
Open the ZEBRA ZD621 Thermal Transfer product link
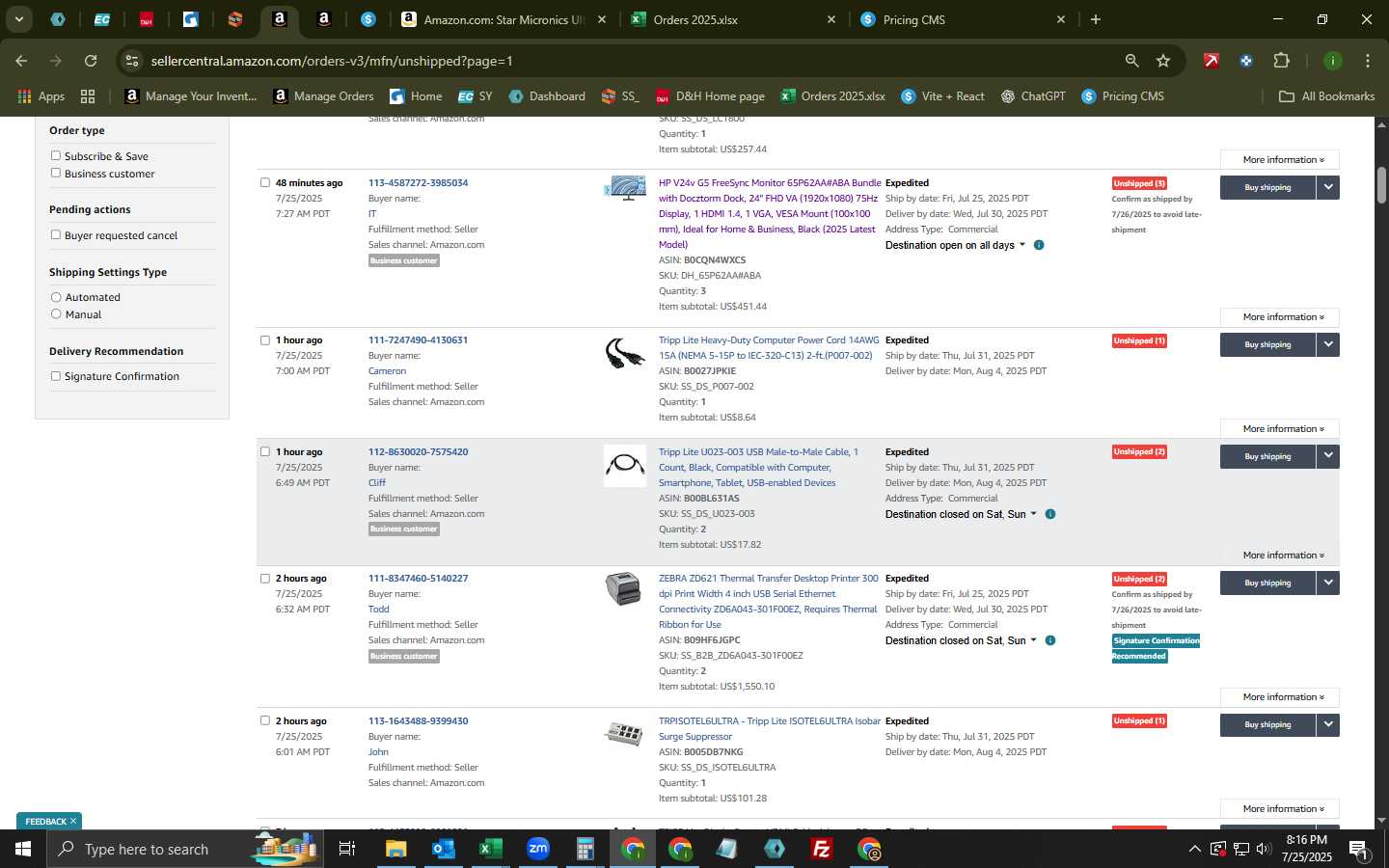point(769,602)
